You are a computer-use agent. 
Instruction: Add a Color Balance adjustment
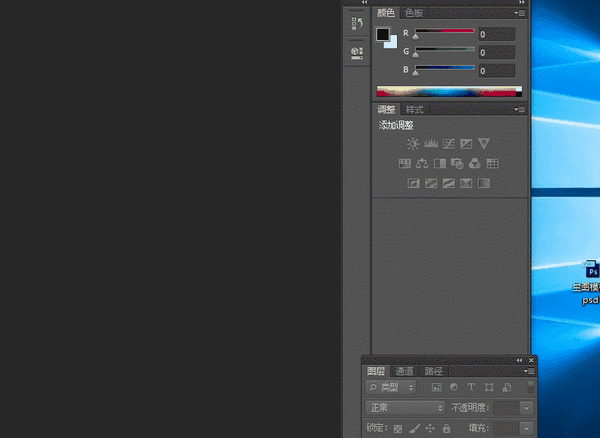422,164
